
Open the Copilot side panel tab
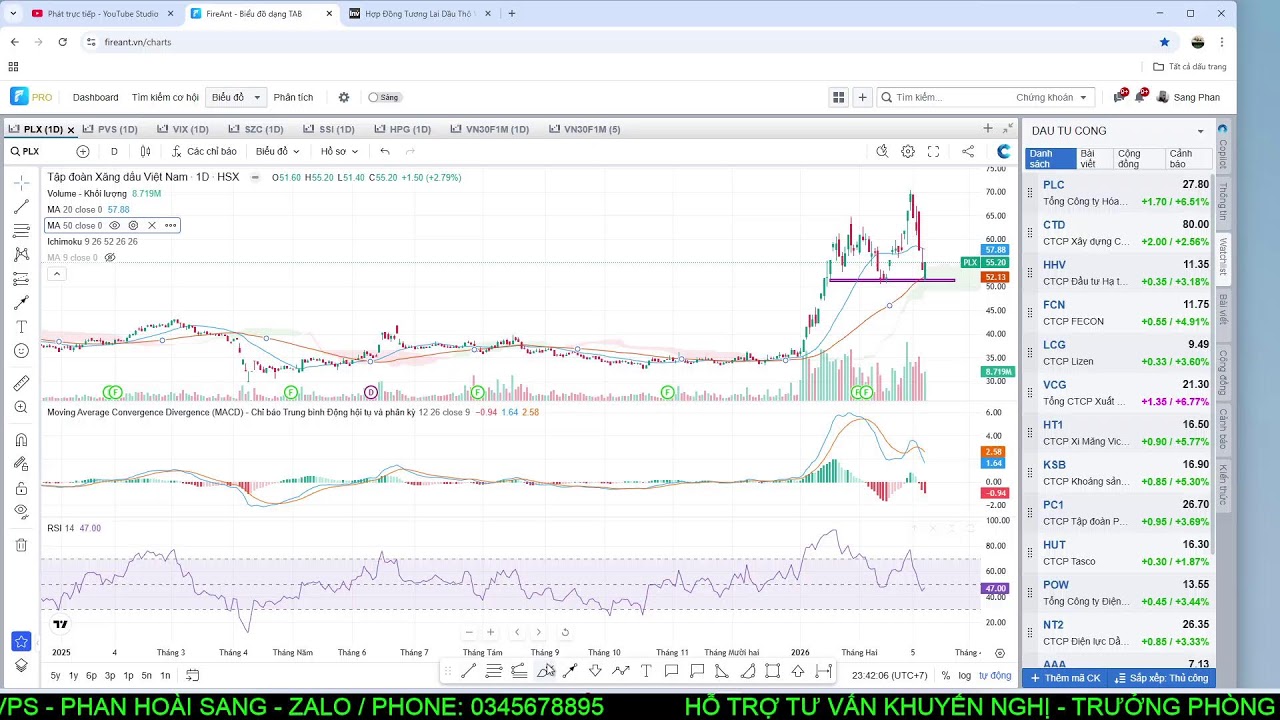click(1222, 148)
